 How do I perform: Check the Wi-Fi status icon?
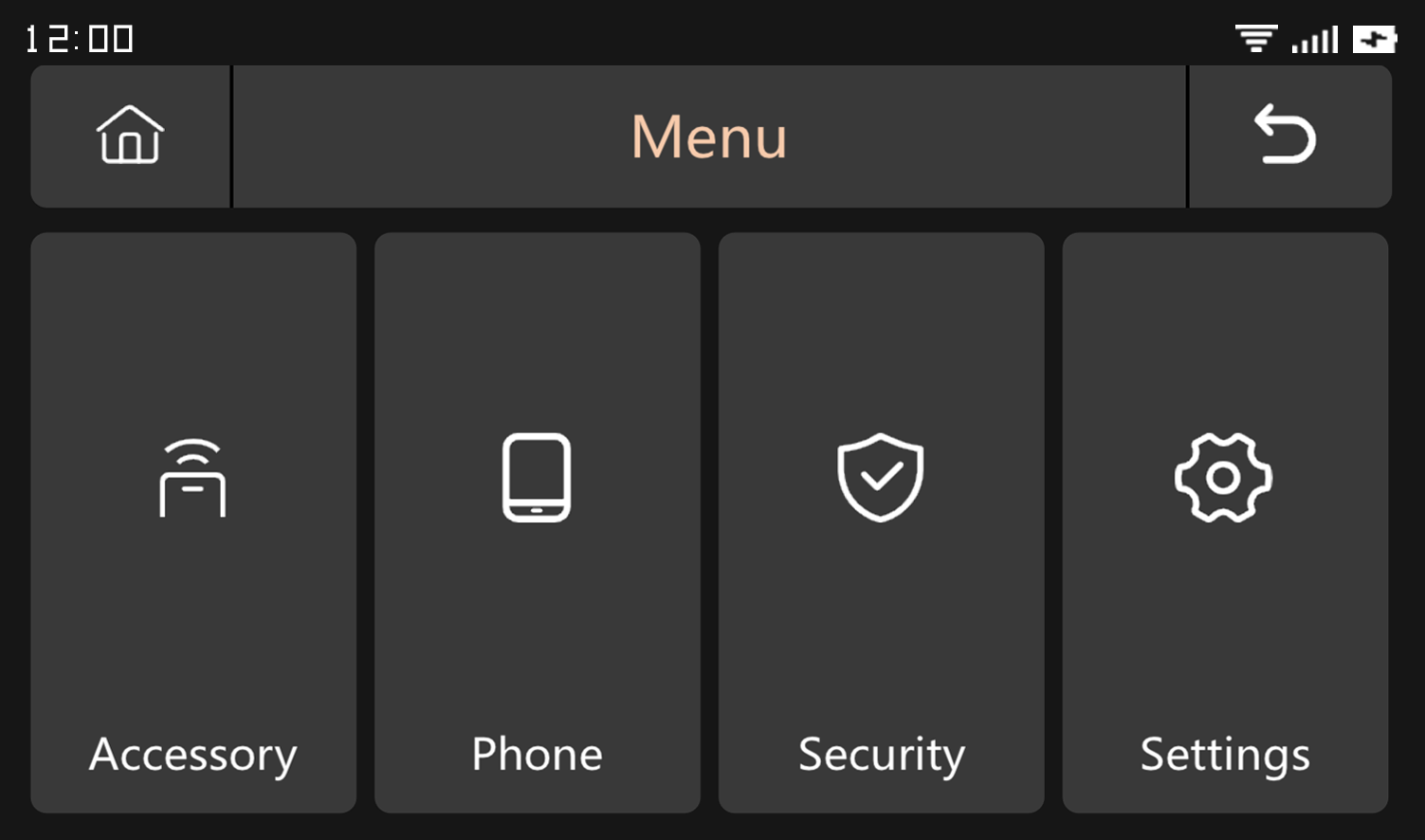[1256, 39]
